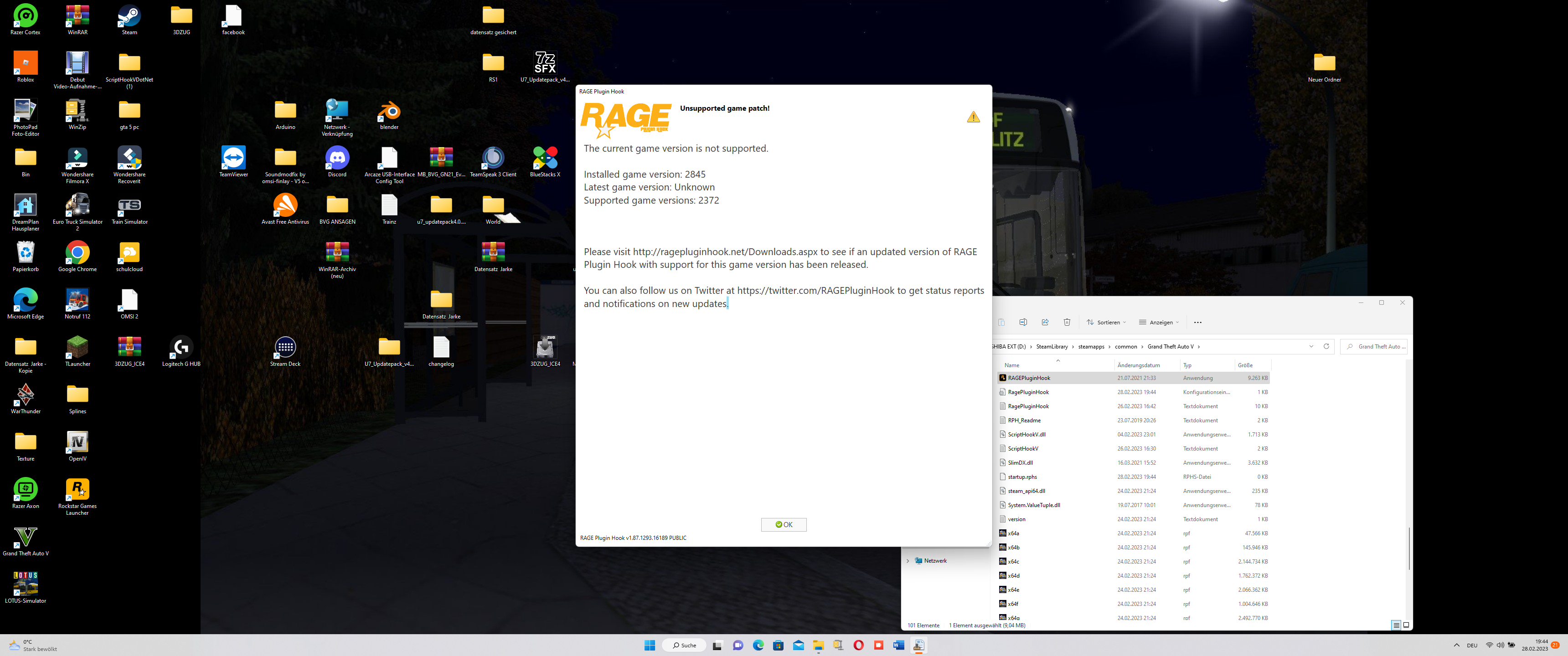Click the steamapps breadcrumb in address bar

[x=1091, y=347]
